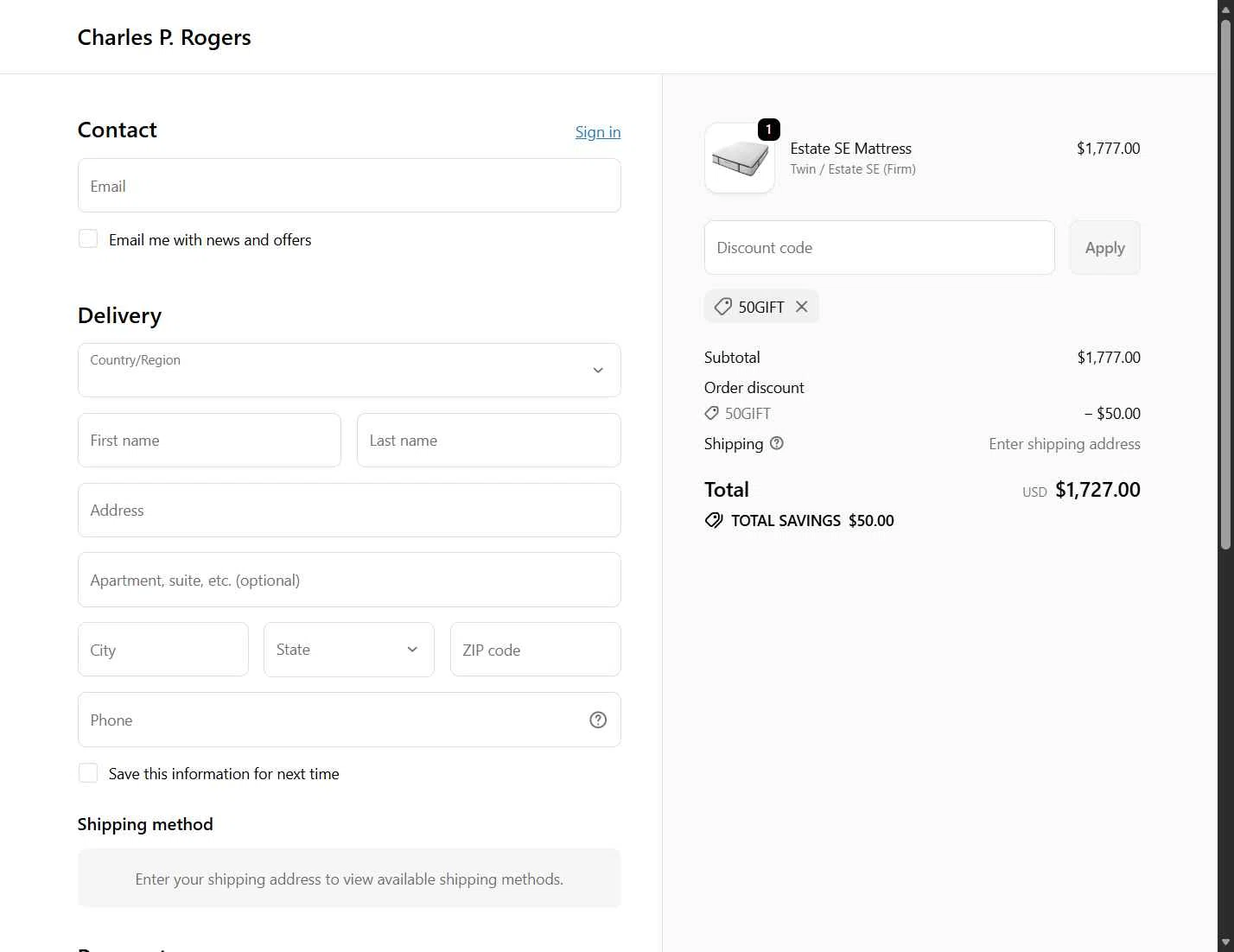Click the Subtotal $1,777.00 amount
The image size is (1234, 952).
tap(1109, 357)
